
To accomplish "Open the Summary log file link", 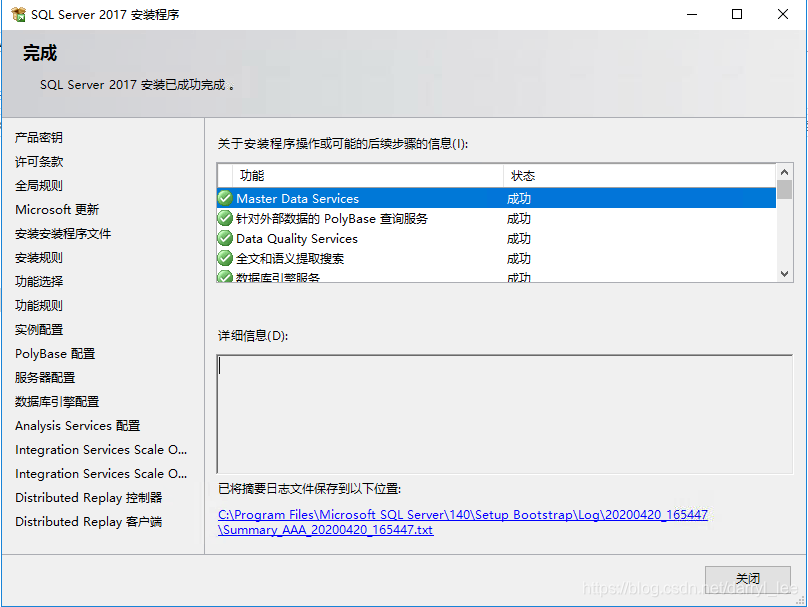I will point(463,522).
